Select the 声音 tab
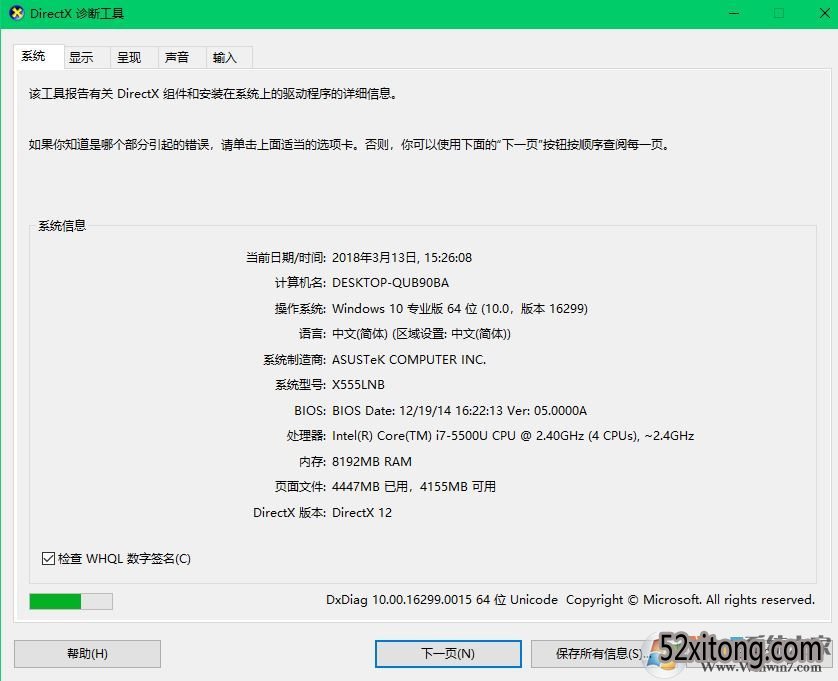This screenshot has height=681, width=838. [x=182, y=57]
